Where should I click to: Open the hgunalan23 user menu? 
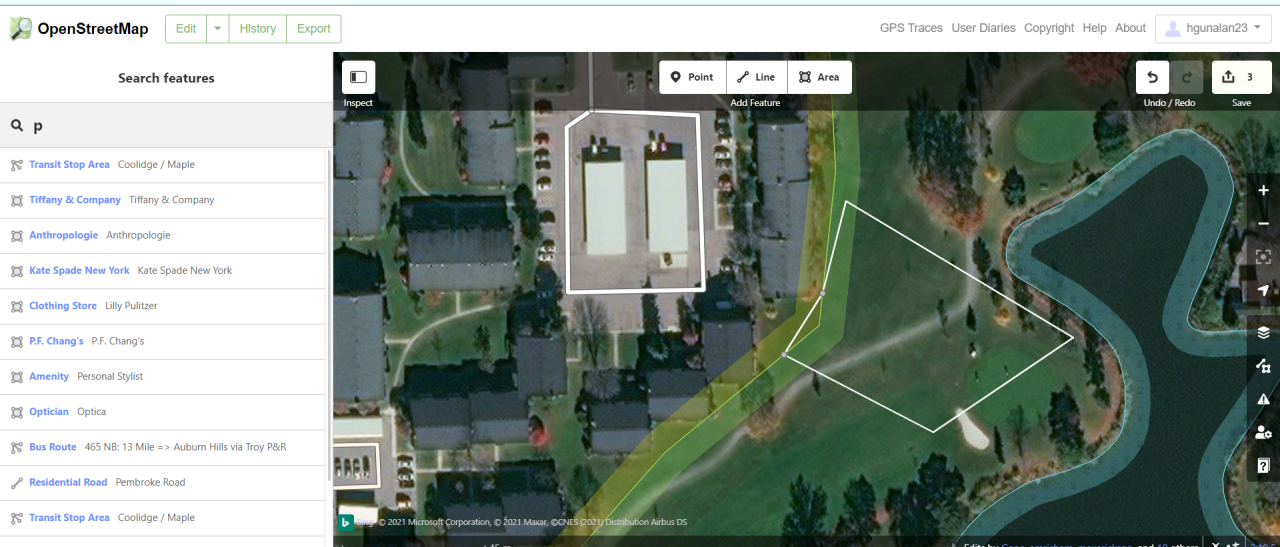point(1213,29)
